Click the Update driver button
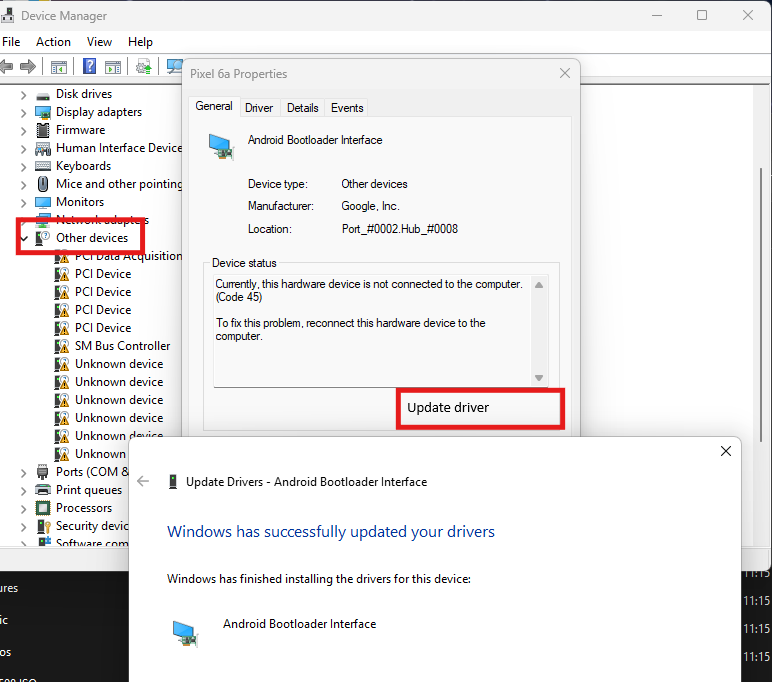The image size is (772, 682). click(480, 408)
